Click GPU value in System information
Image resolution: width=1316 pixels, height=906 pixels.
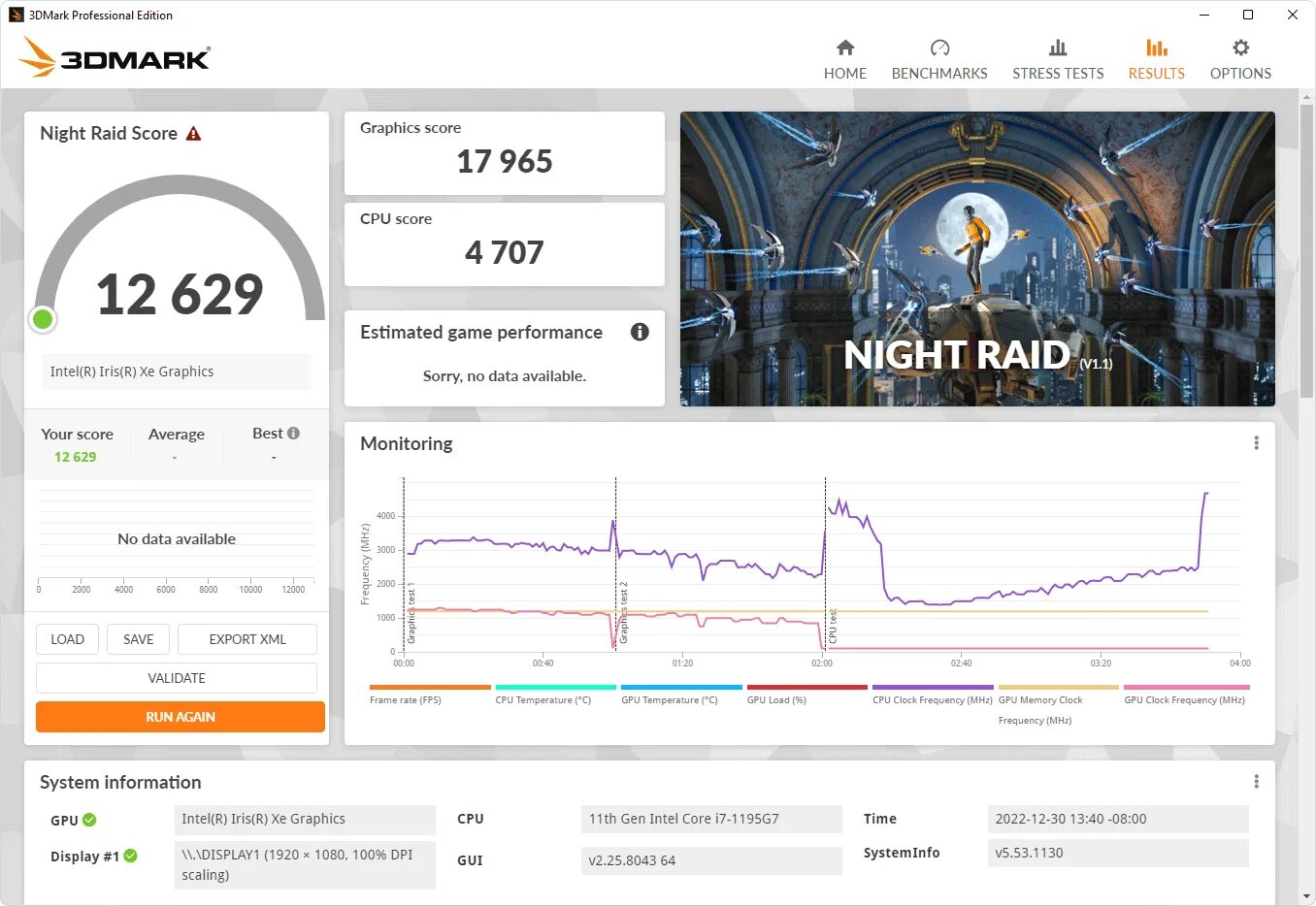305,819
